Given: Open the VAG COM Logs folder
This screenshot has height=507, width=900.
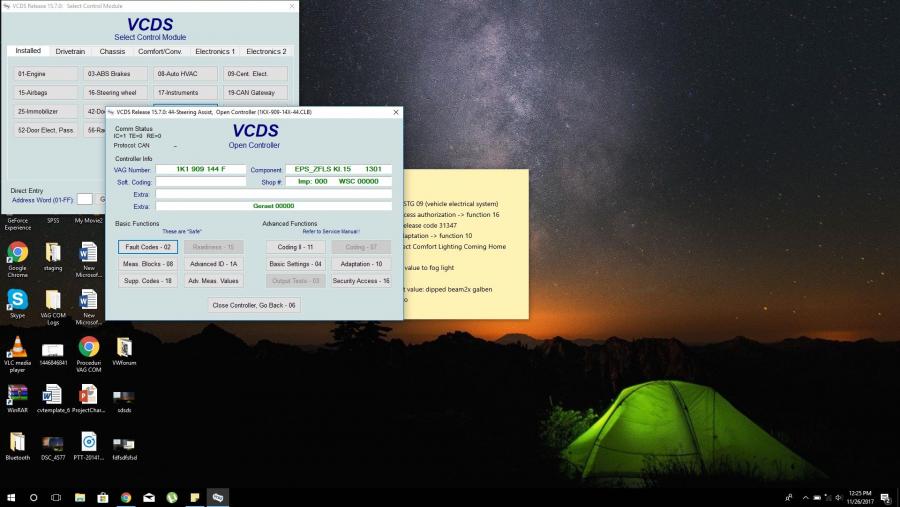Looking at the screenshot, I should pyautogui.click(x=53, y=299).
